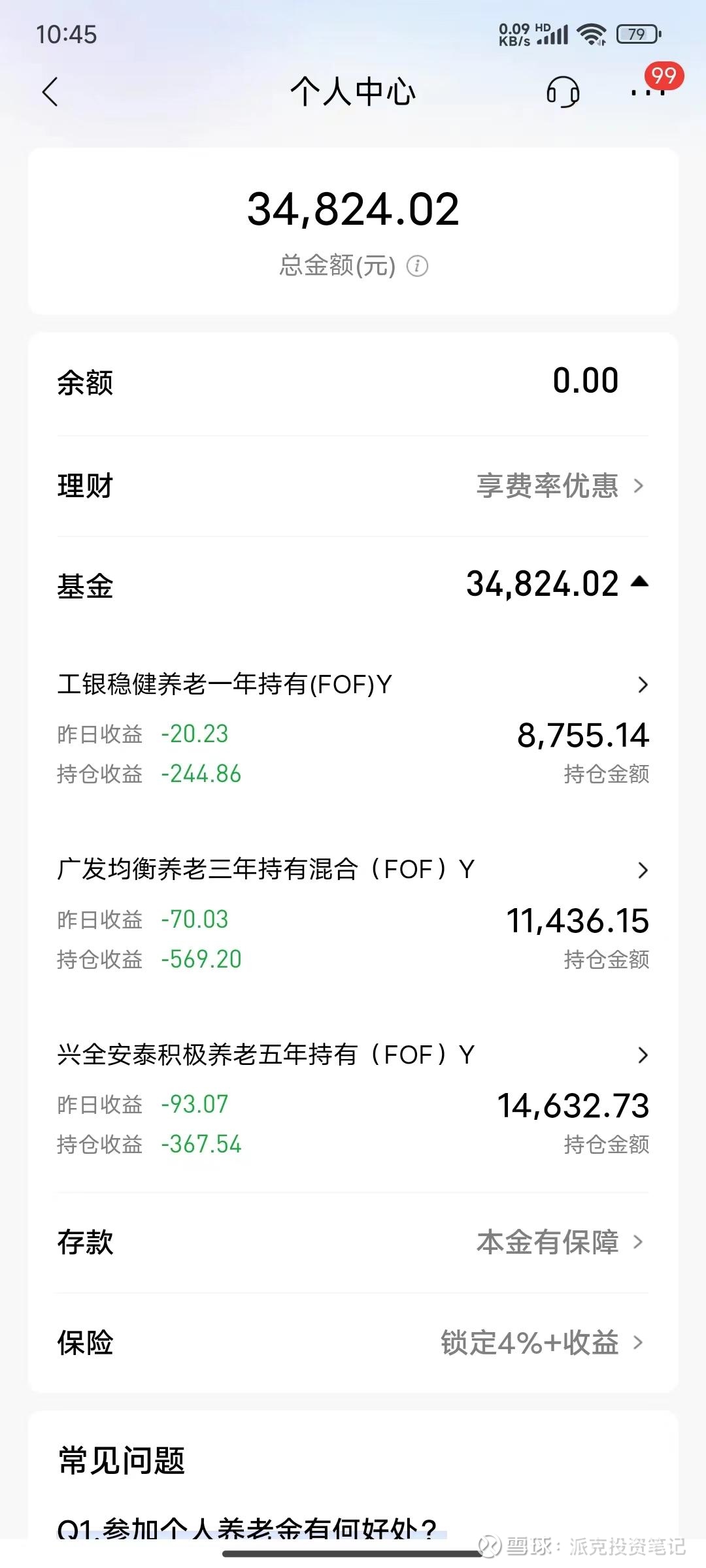Open 广发均衡养老三年持有 fund chevron
This screenshot has width=706, height=1568.
(643, 870)
